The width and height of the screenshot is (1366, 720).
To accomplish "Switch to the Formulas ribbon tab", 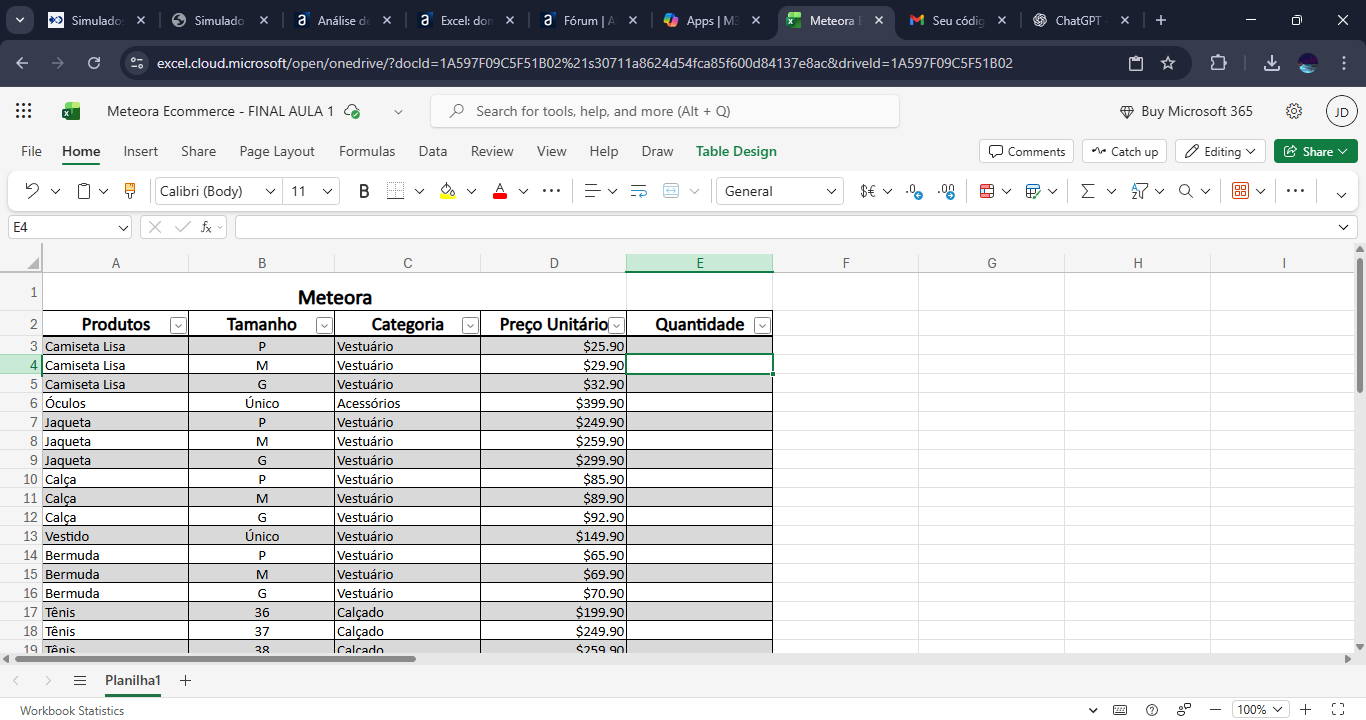I will click(367, 151).
